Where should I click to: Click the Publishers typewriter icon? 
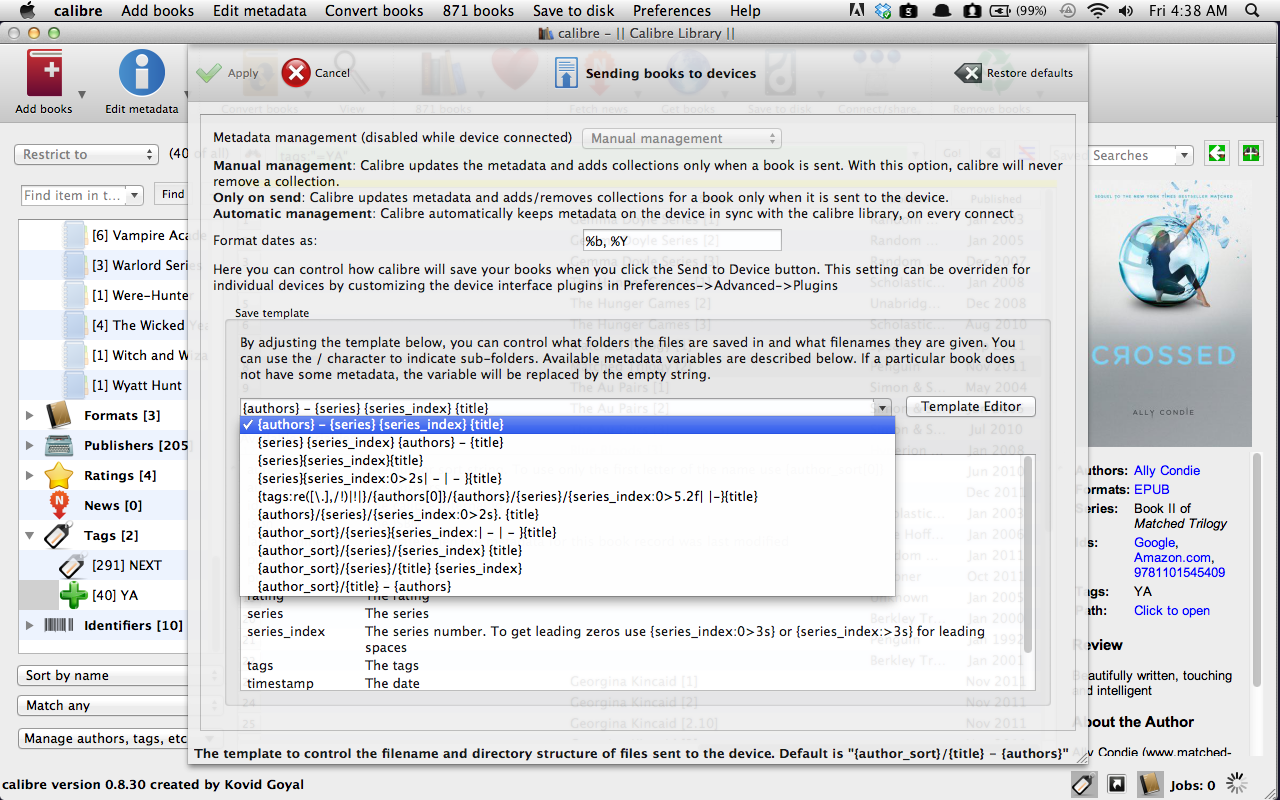coord(60,445)
